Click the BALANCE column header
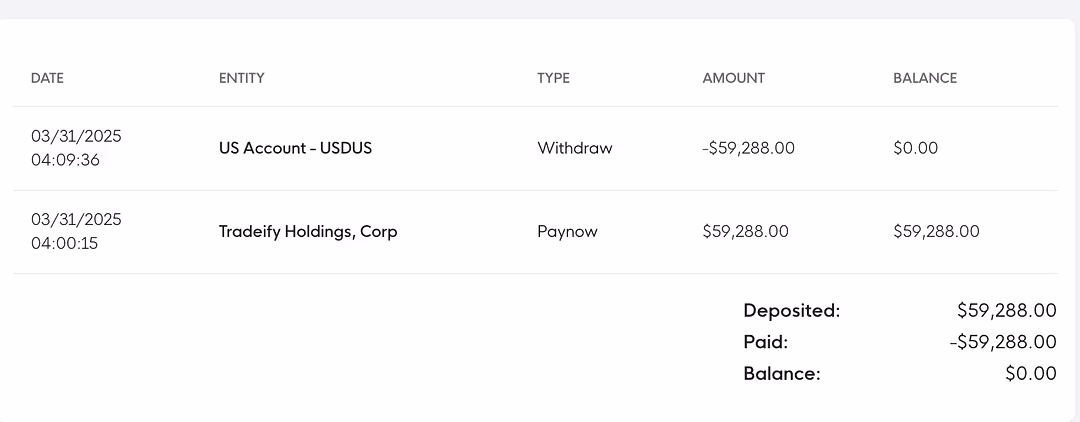 click(925, 78)
